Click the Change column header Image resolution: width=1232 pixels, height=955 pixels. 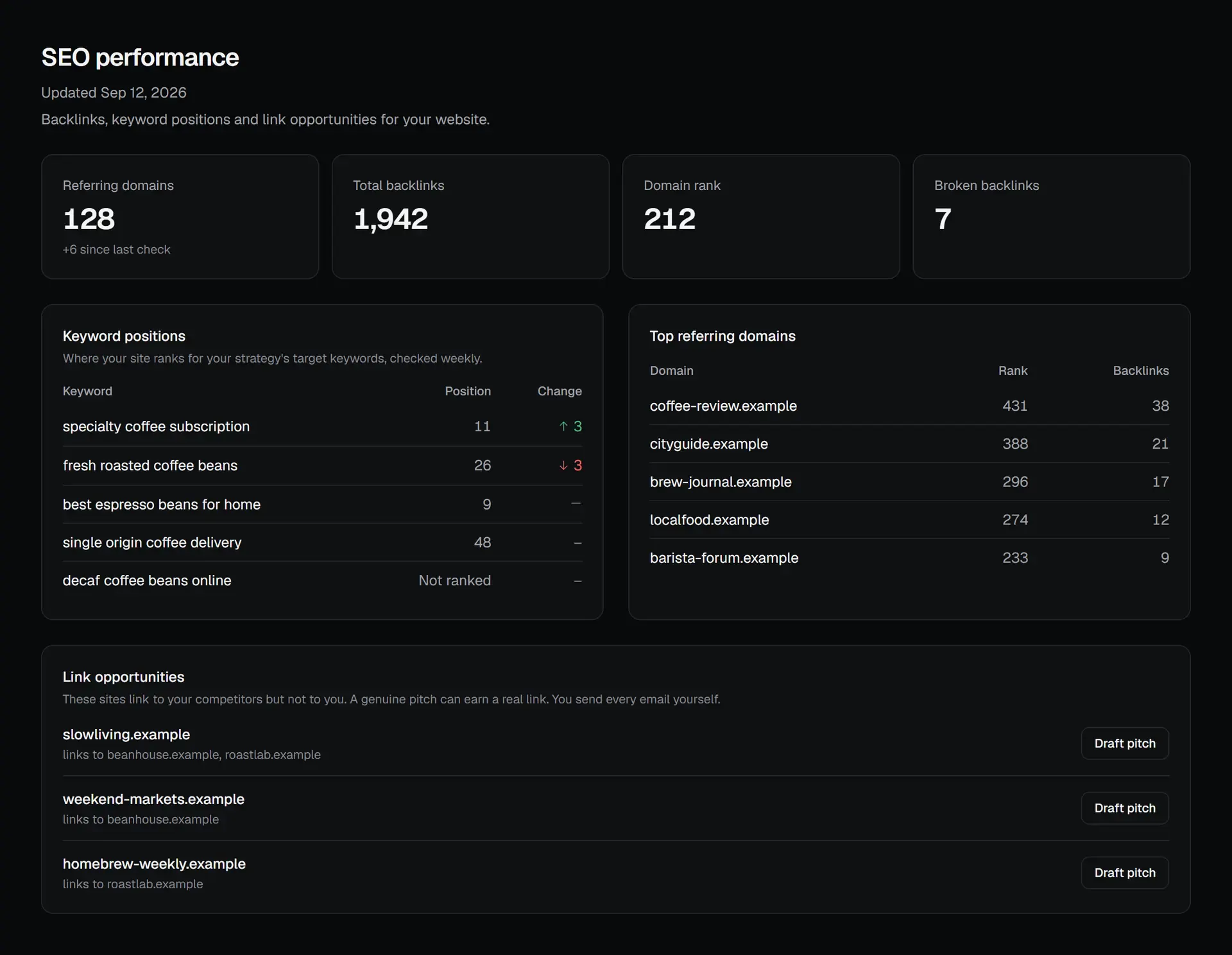(560, 391)
